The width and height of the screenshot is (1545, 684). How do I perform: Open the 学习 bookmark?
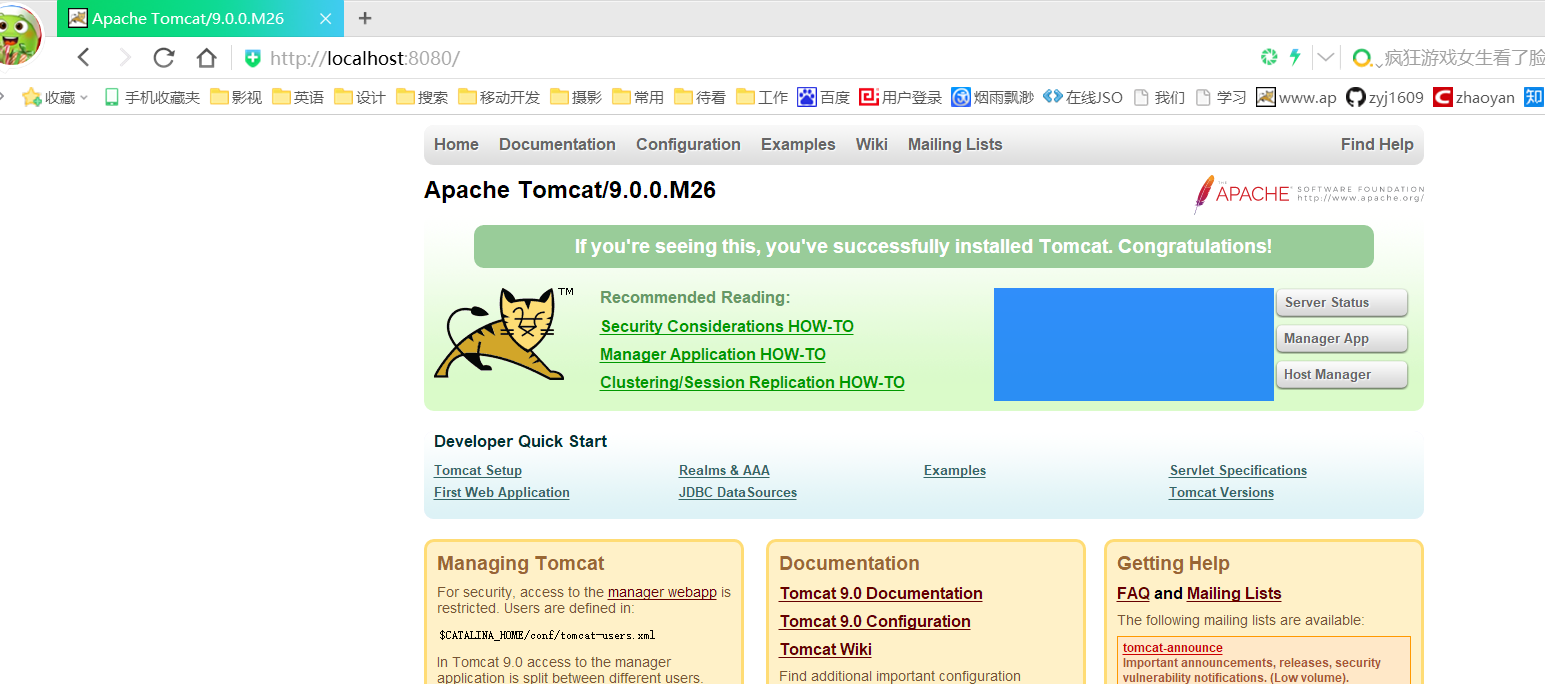(1221, 97)
